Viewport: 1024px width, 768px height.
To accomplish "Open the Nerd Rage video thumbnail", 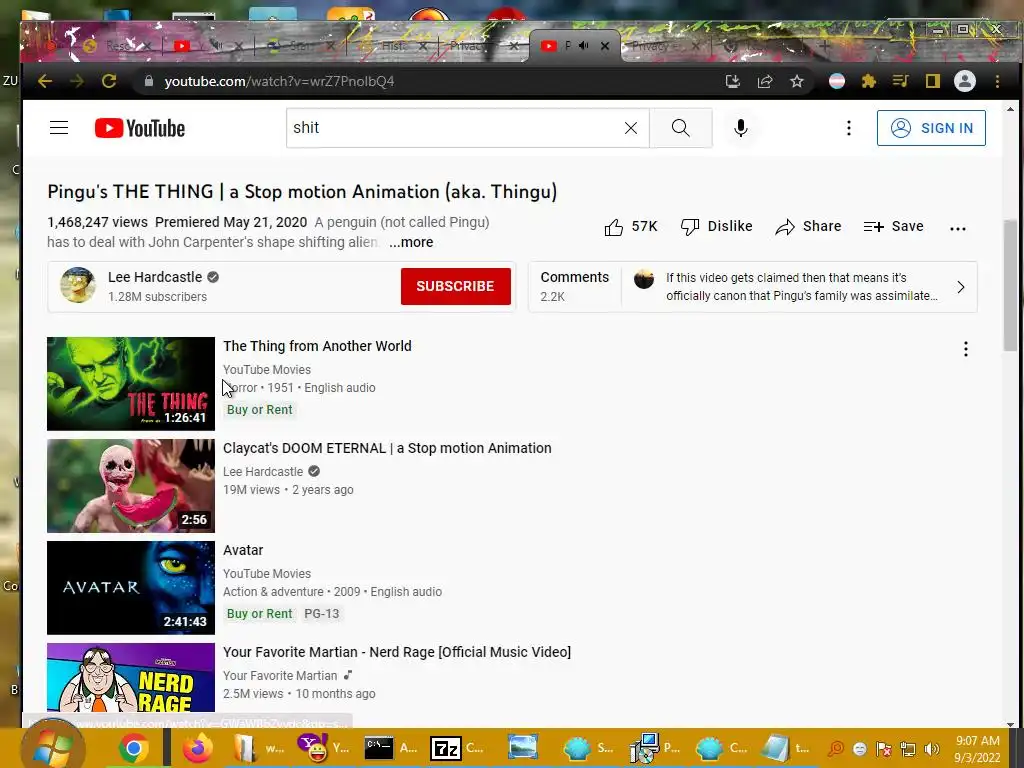I will [x=131, y=677].
